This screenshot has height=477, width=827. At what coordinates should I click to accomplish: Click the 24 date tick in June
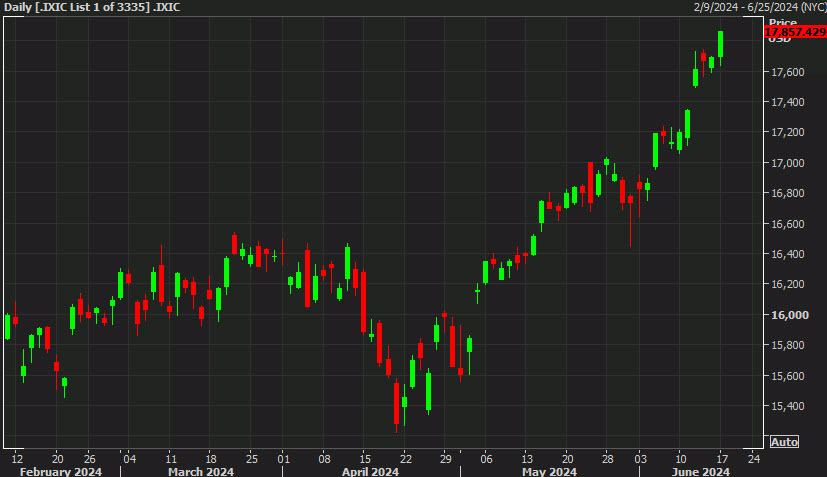pos(754,457)
